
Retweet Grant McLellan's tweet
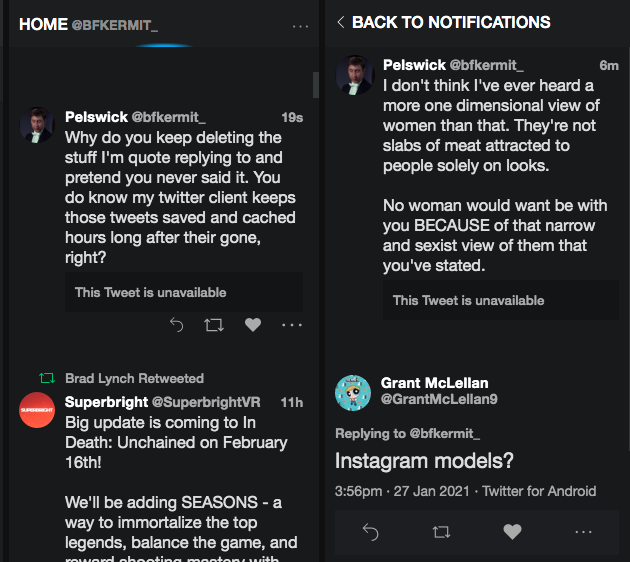point(441,532)
